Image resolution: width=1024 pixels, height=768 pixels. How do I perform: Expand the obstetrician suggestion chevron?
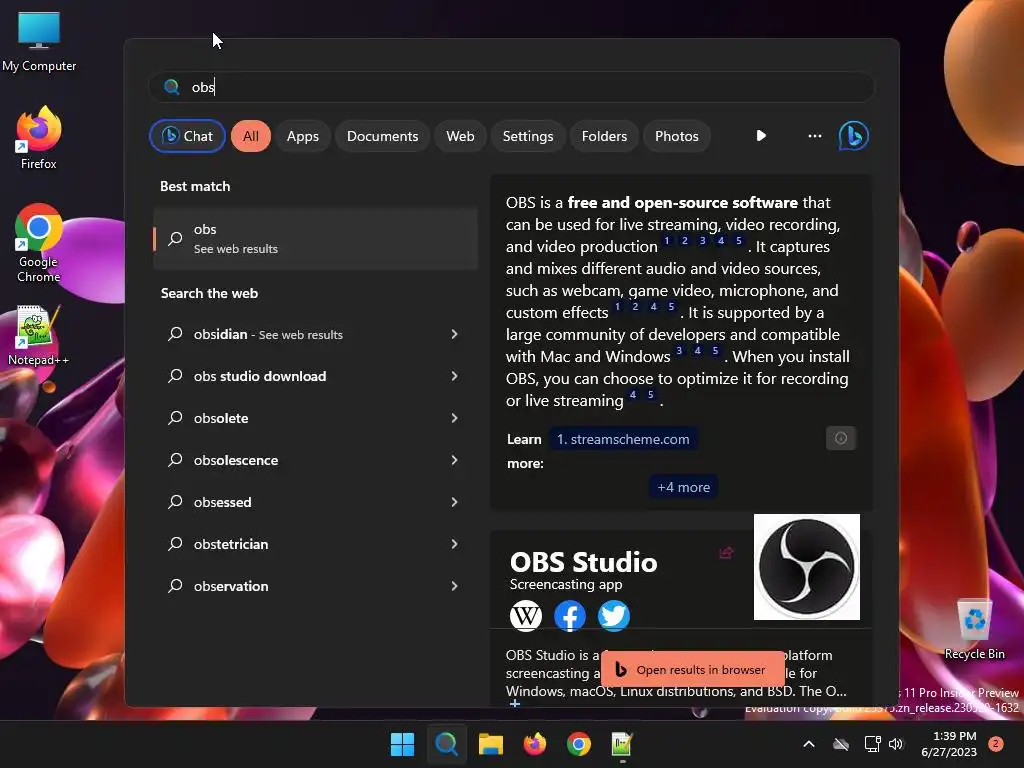pyautogui.click(x=455, y=544)
